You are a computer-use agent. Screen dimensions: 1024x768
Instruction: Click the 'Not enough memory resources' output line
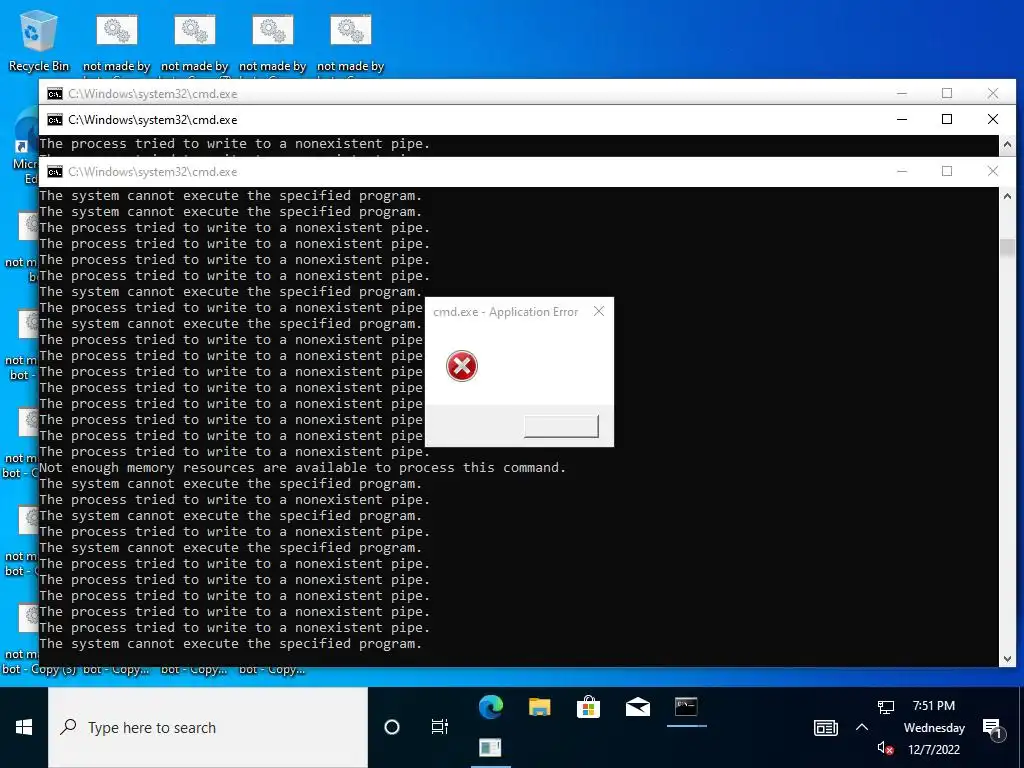pos(302,468)
